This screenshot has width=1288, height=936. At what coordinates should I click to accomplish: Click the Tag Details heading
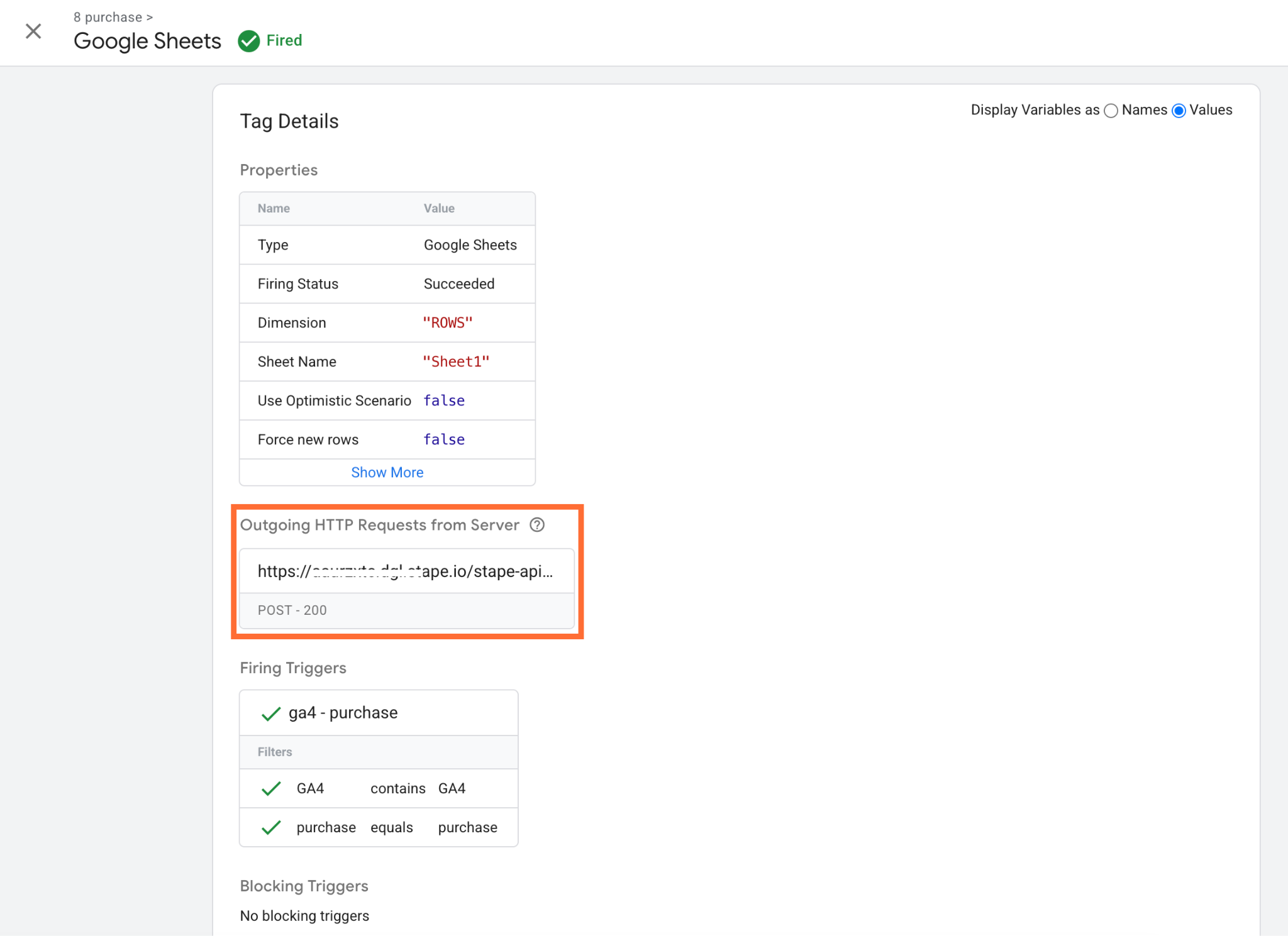[x=289, y=121]
